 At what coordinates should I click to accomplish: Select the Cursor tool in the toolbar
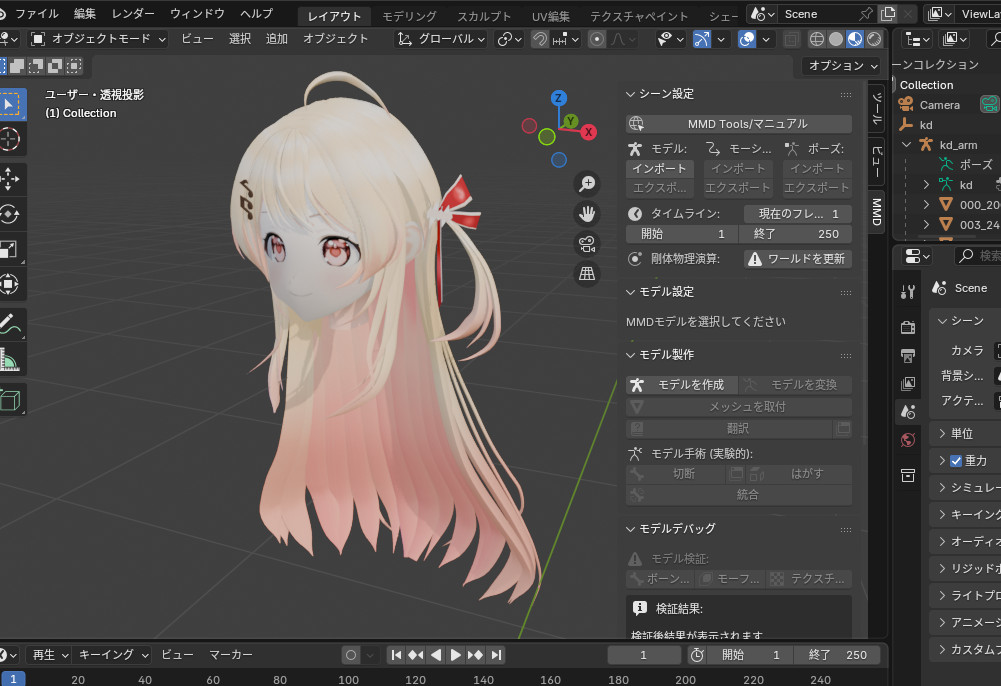9,140
